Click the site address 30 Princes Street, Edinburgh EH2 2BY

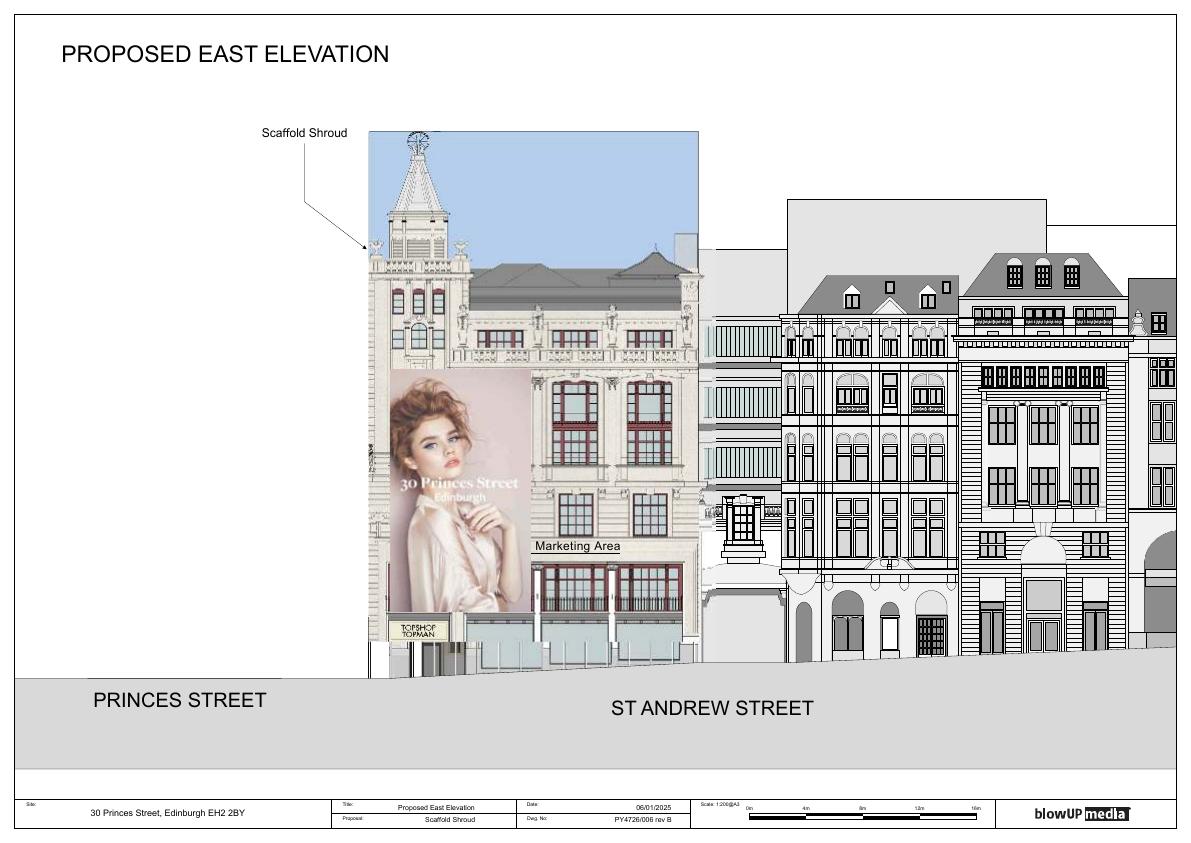(168, 813)
